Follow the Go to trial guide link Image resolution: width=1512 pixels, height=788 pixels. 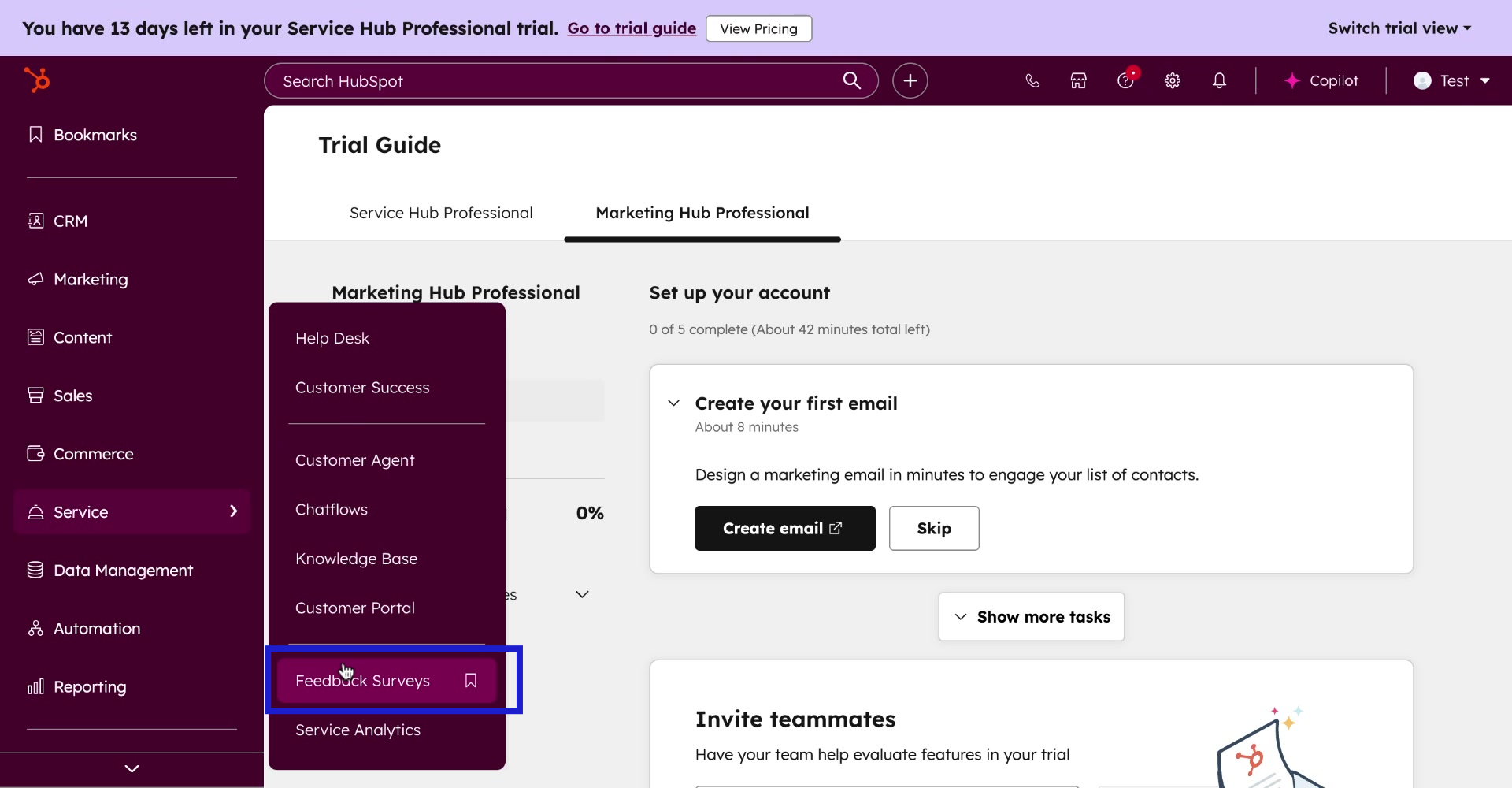pos(632,28)
